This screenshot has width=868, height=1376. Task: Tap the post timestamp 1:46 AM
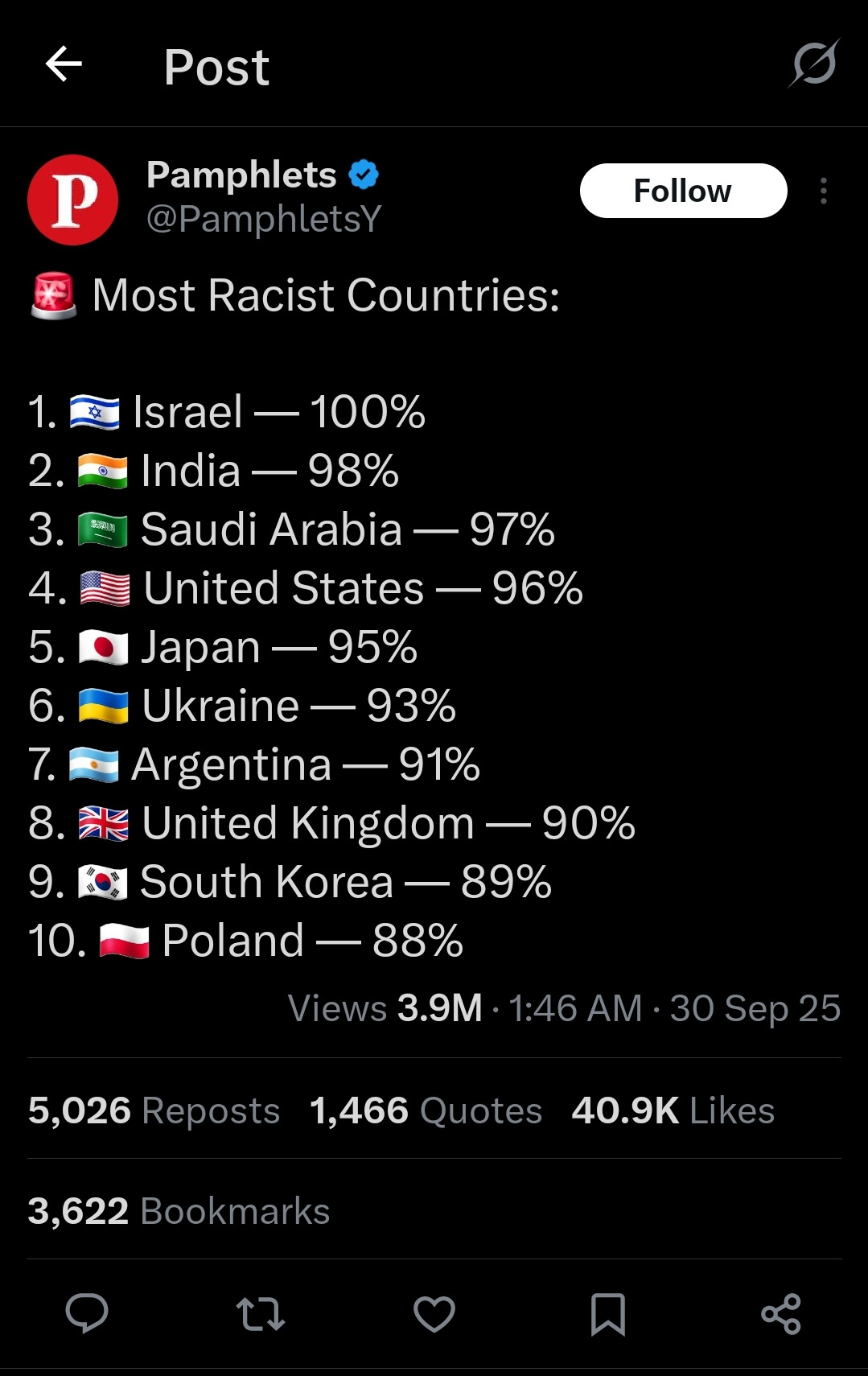[x=575, y=1008]
